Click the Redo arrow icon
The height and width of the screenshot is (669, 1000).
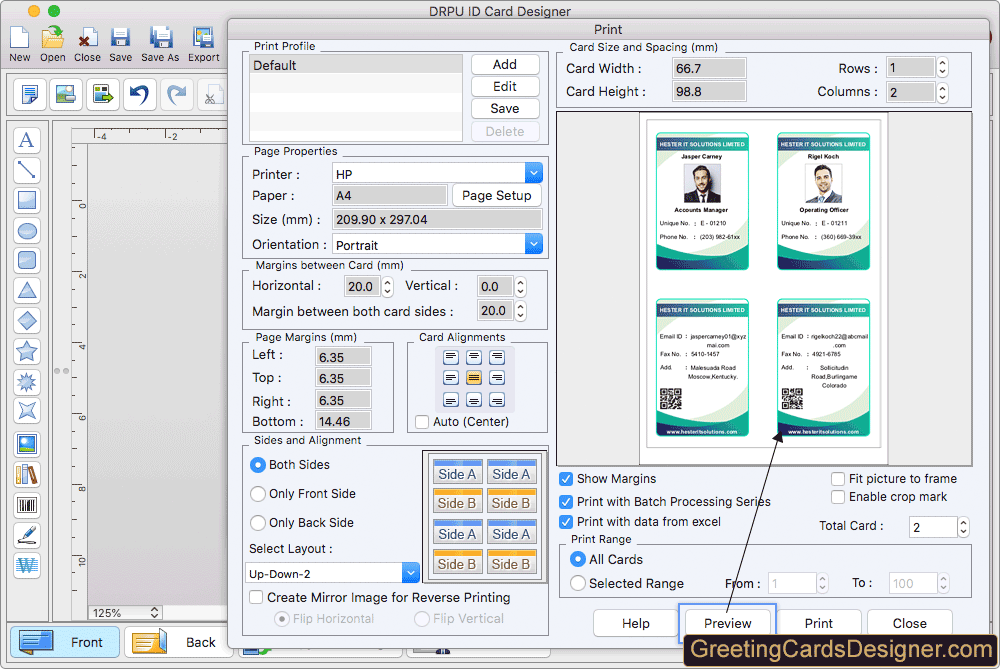coord(176,95)
